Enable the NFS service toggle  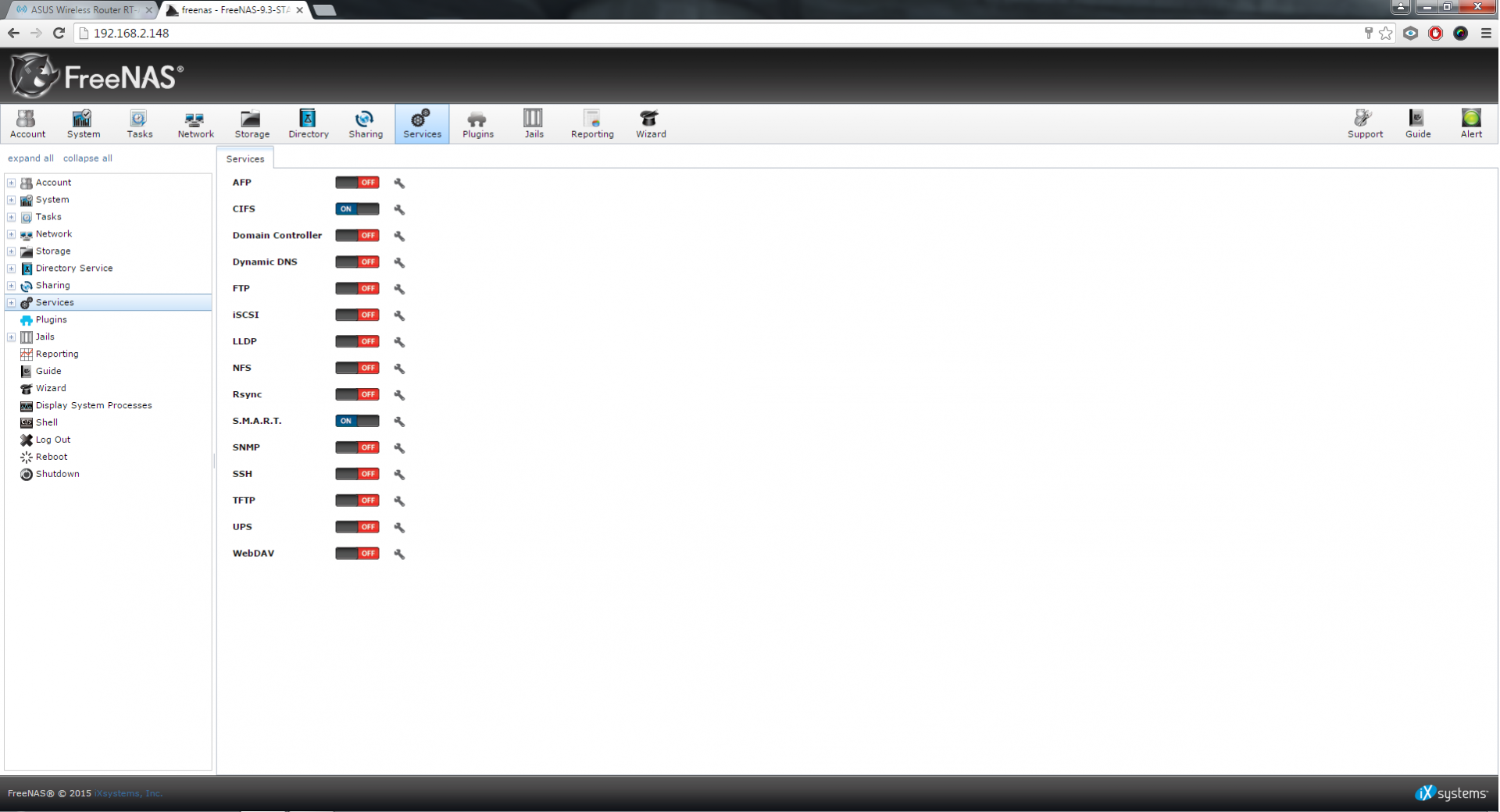click(x=357, y=369)
